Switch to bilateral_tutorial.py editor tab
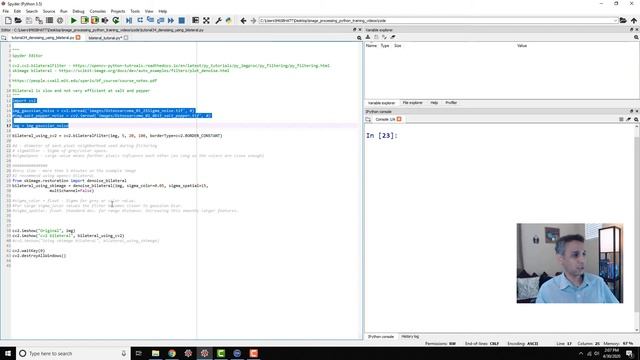640x360 pixels. coord(104,38)
